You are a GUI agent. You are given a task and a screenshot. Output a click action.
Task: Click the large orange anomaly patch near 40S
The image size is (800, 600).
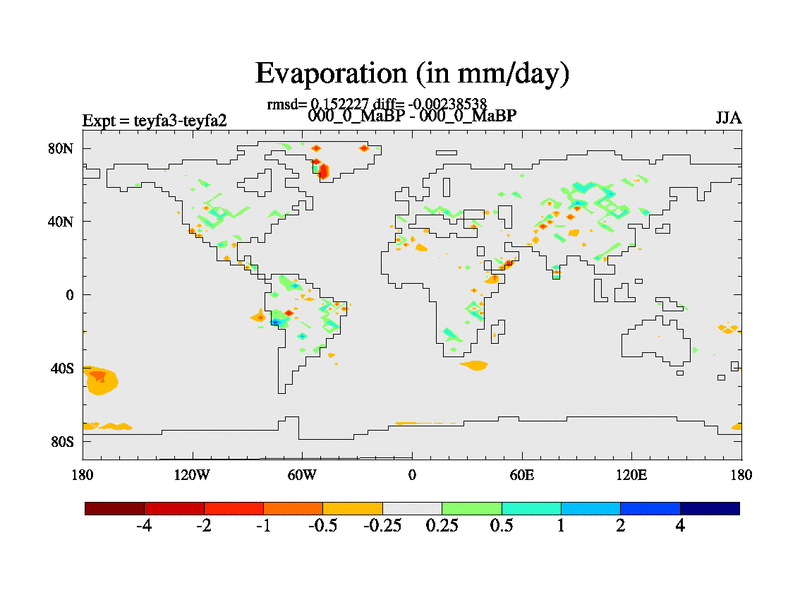pyautogui.click(x=102, y=380)
